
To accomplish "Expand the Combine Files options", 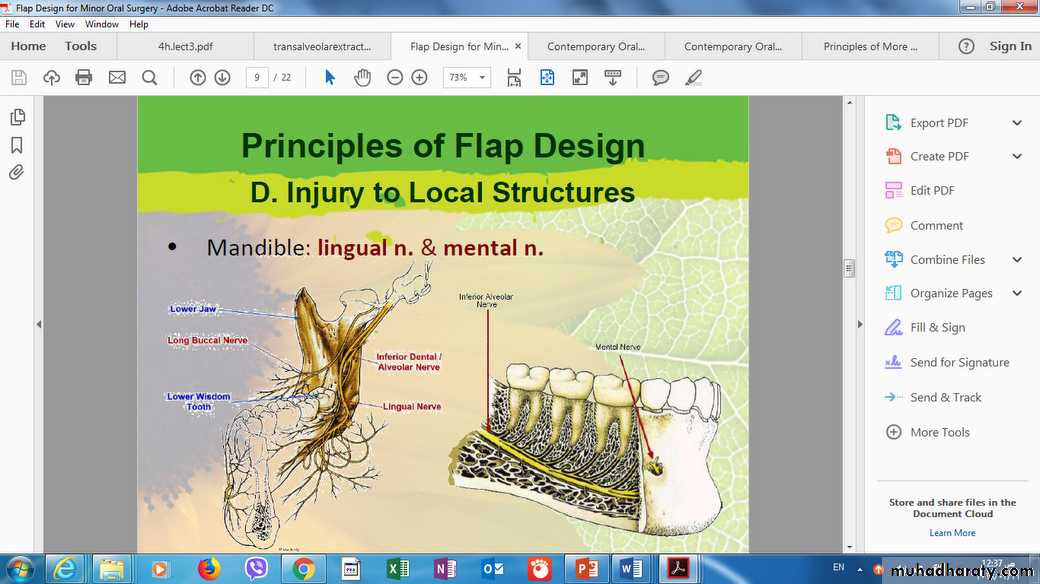I will pyautogui.click(x=1017, y=260).
